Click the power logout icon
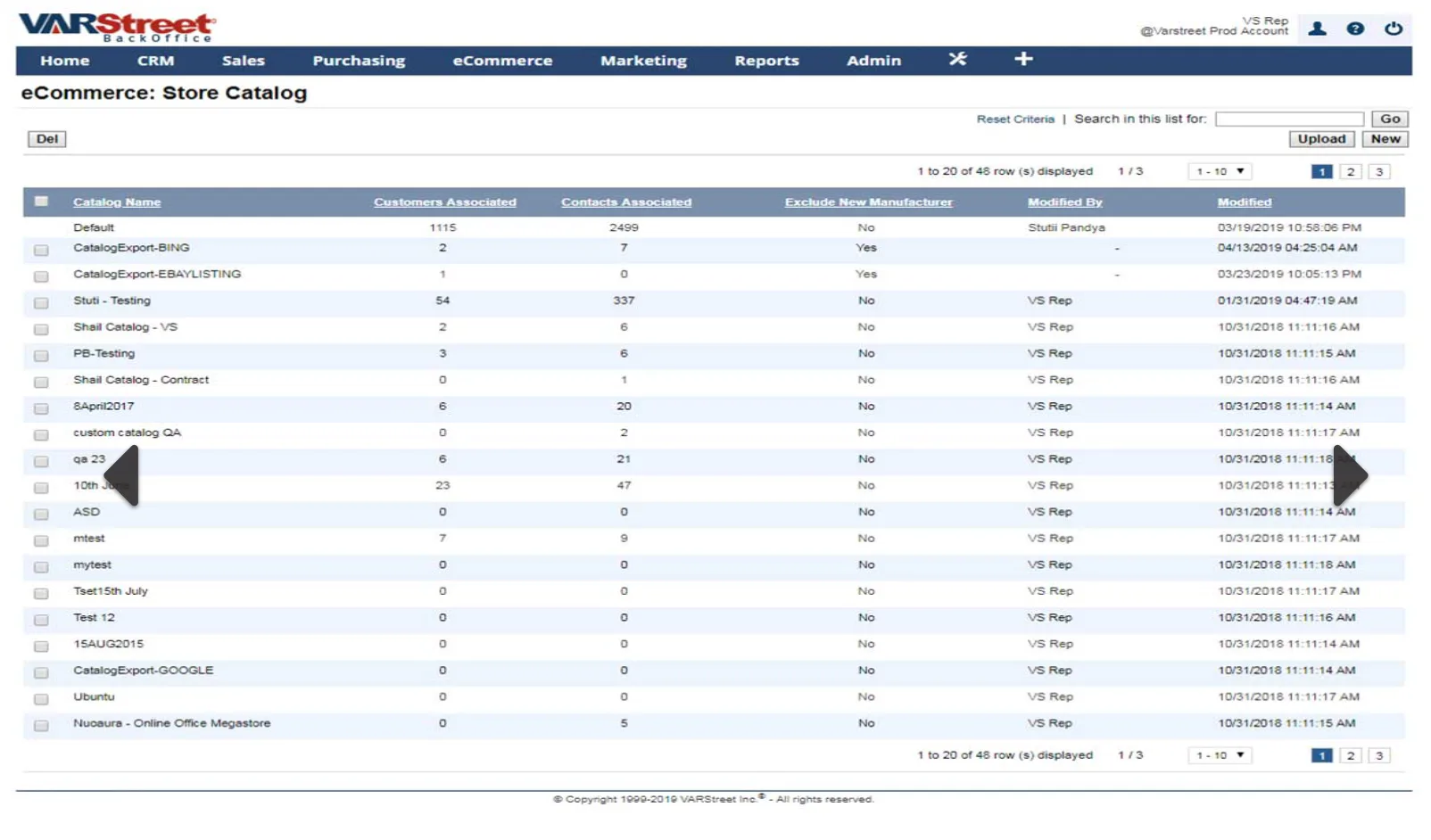Screen dimensions: 1431x840 1393,29
